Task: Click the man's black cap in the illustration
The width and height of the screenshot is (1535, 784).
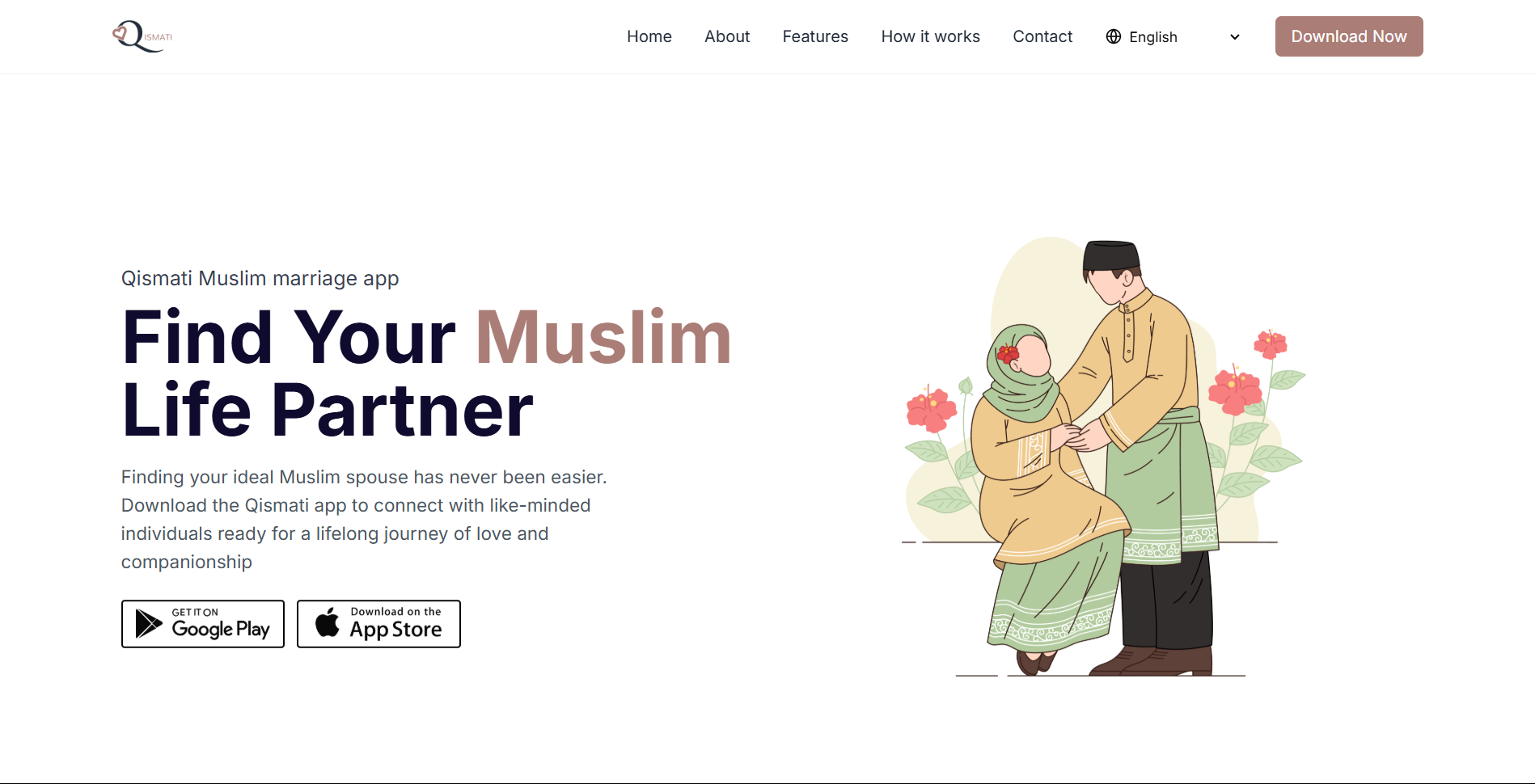Action: pyautogui.click(x=1111, y=257)
